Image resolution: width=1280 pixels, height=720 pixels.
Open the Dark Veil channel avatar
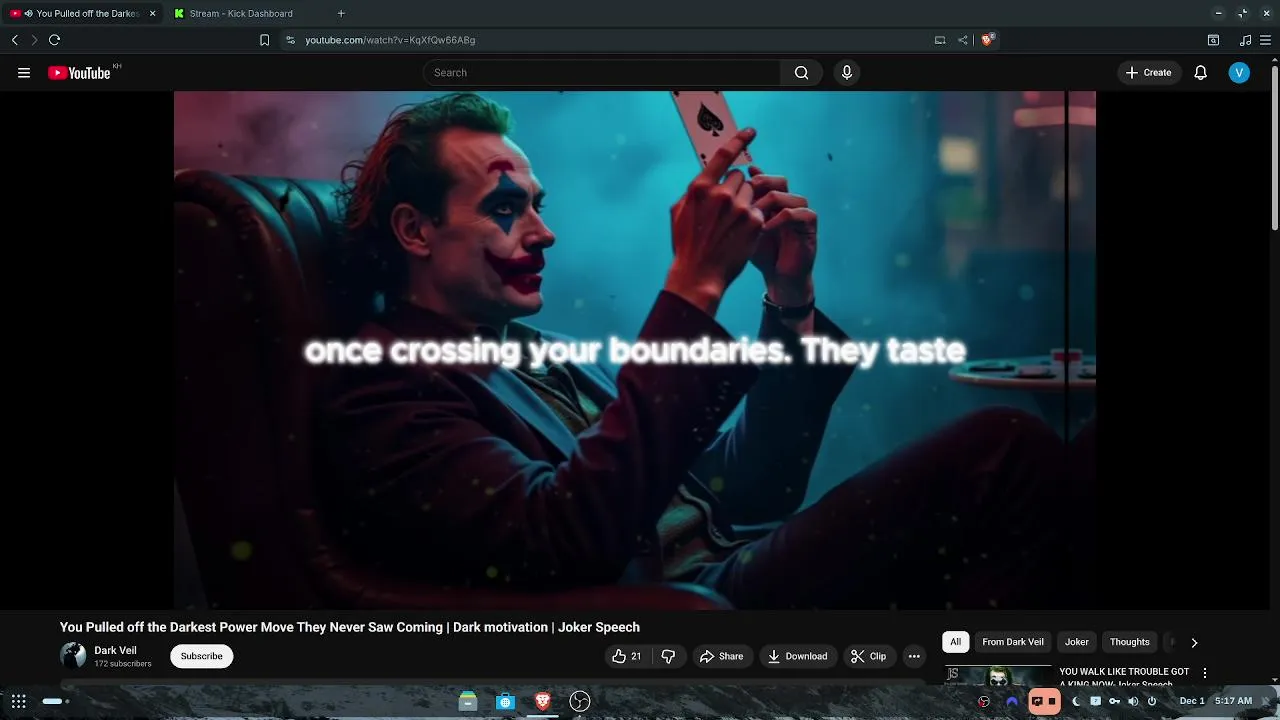73,656
